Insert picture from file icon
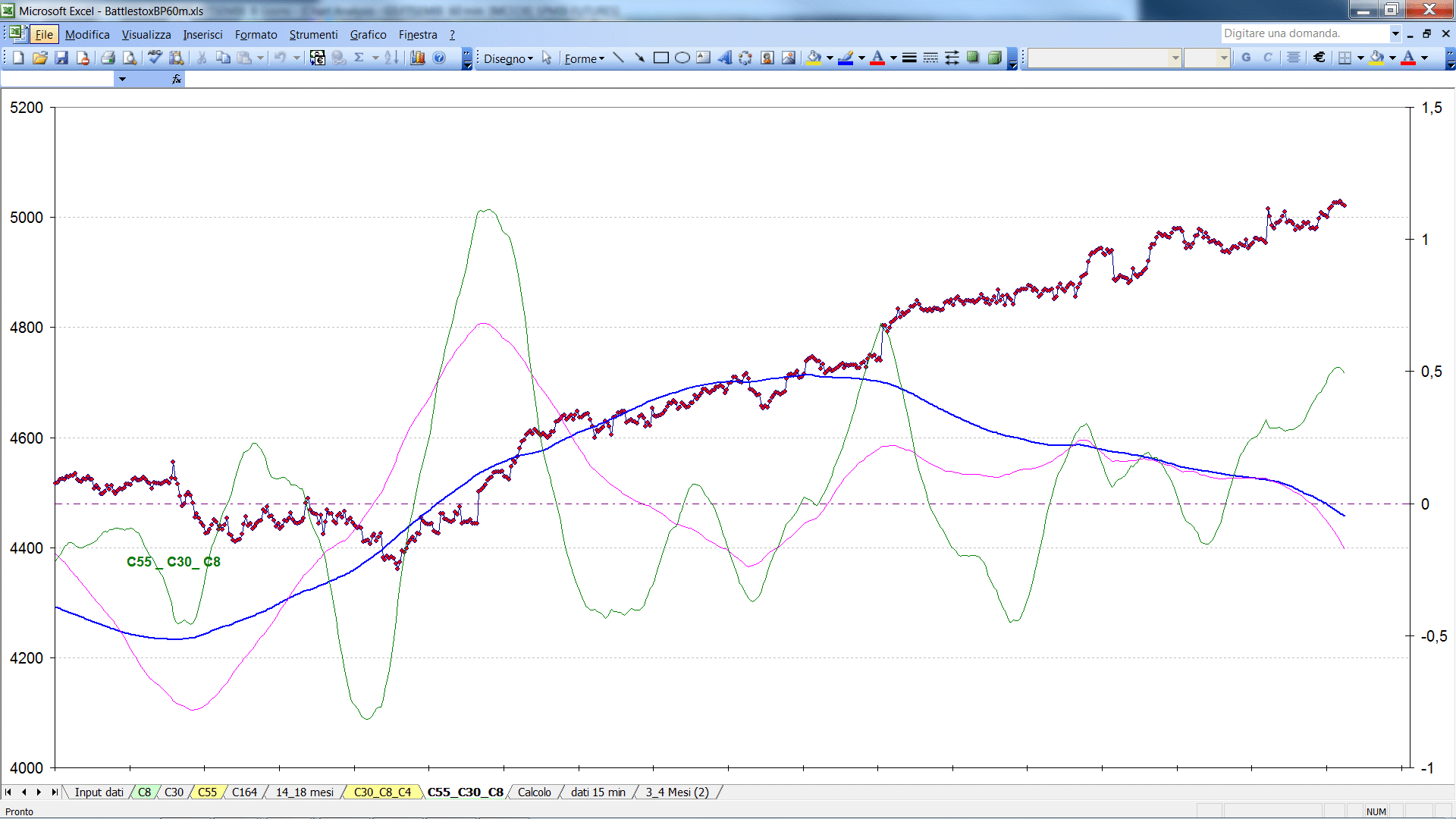1456x819 pixels. (789, 58)
